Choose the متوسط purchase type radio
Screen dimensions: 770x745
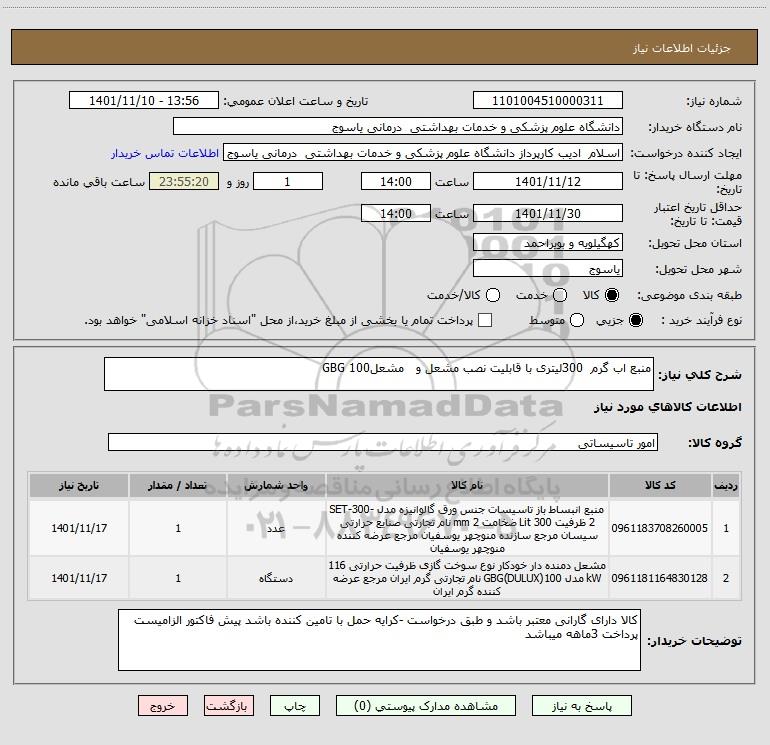pos(577,320)
